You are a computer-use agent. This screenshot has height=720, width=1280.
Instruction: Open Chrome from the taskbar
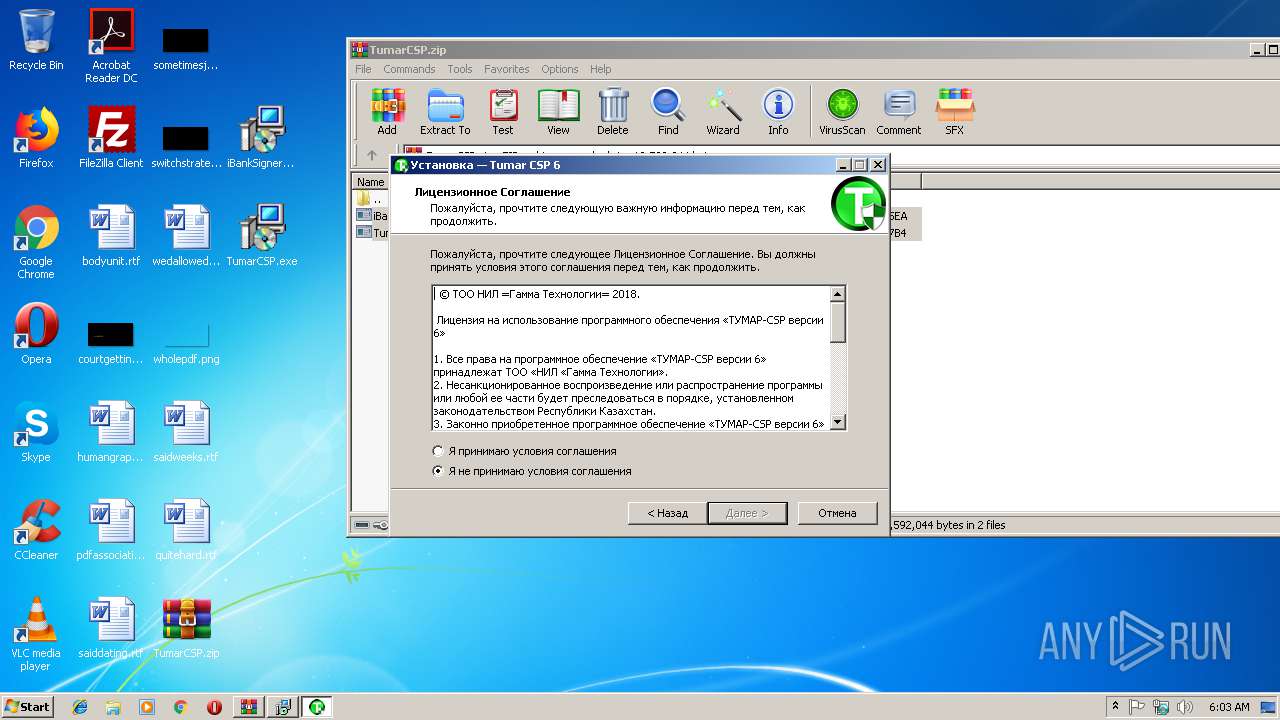point(180,707)
